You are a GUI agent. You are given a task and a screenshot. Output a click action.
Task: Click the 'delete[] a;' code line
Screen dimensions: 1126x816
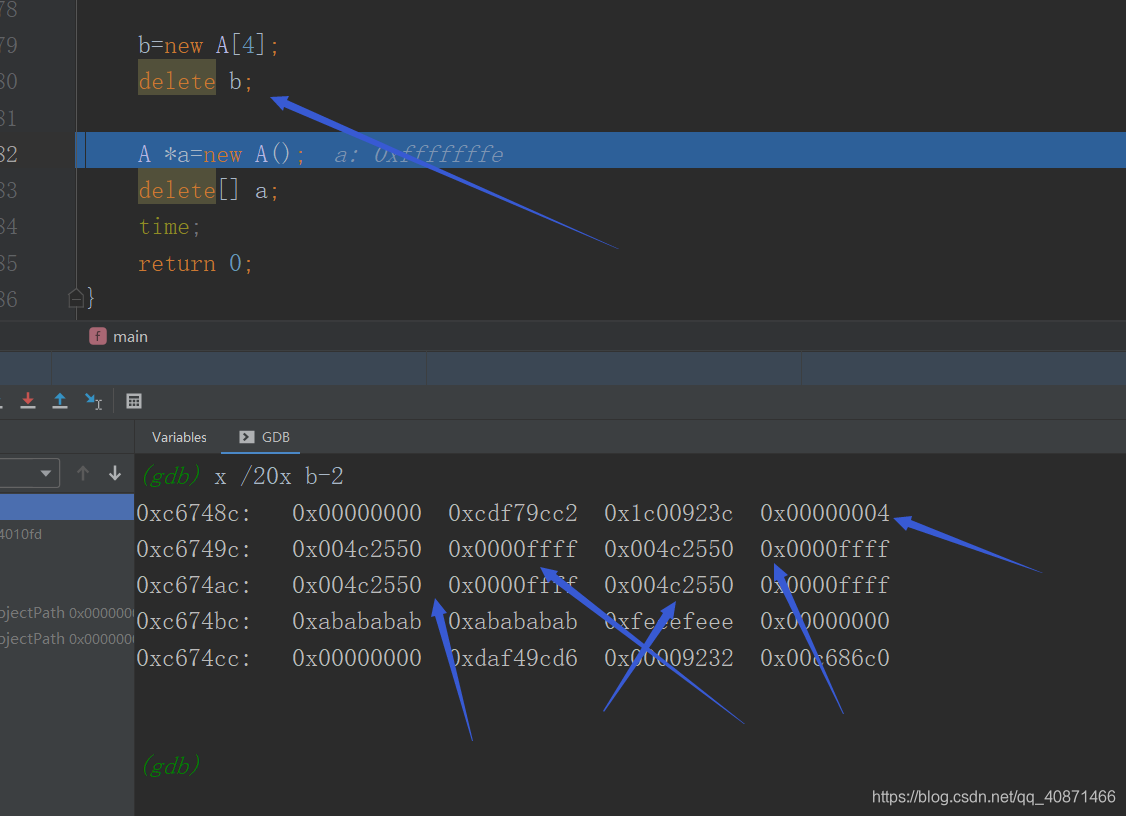[208, 190]
